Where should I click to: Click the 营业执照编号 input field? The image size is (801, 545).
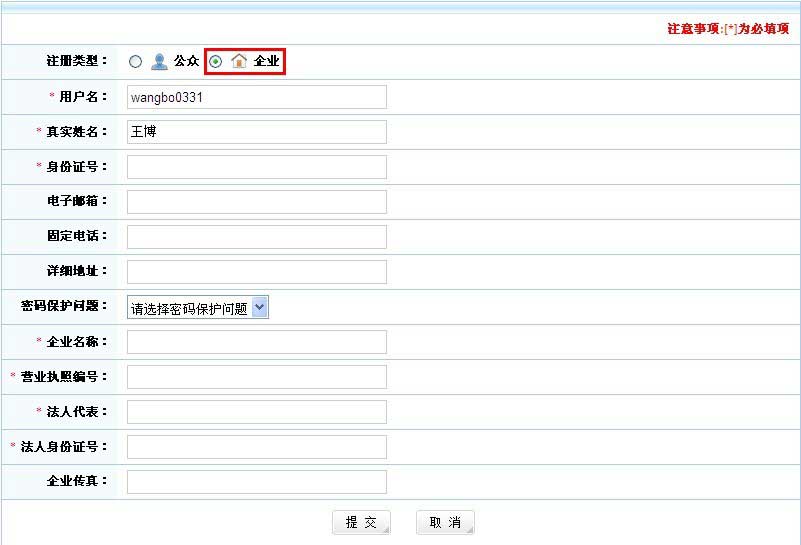[256, 377]
